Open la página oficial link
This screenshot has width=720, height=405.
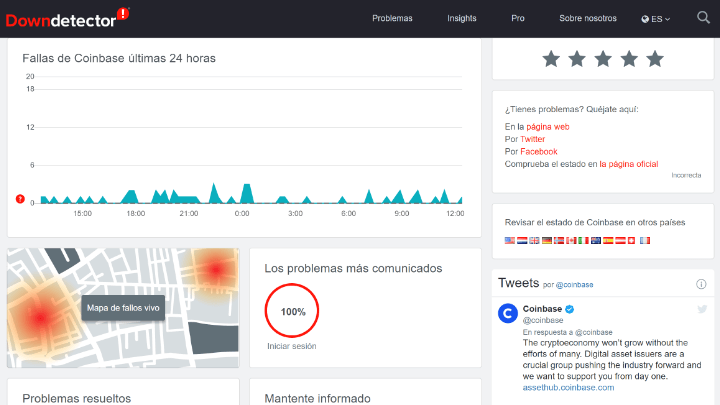(x=629, y=164)
